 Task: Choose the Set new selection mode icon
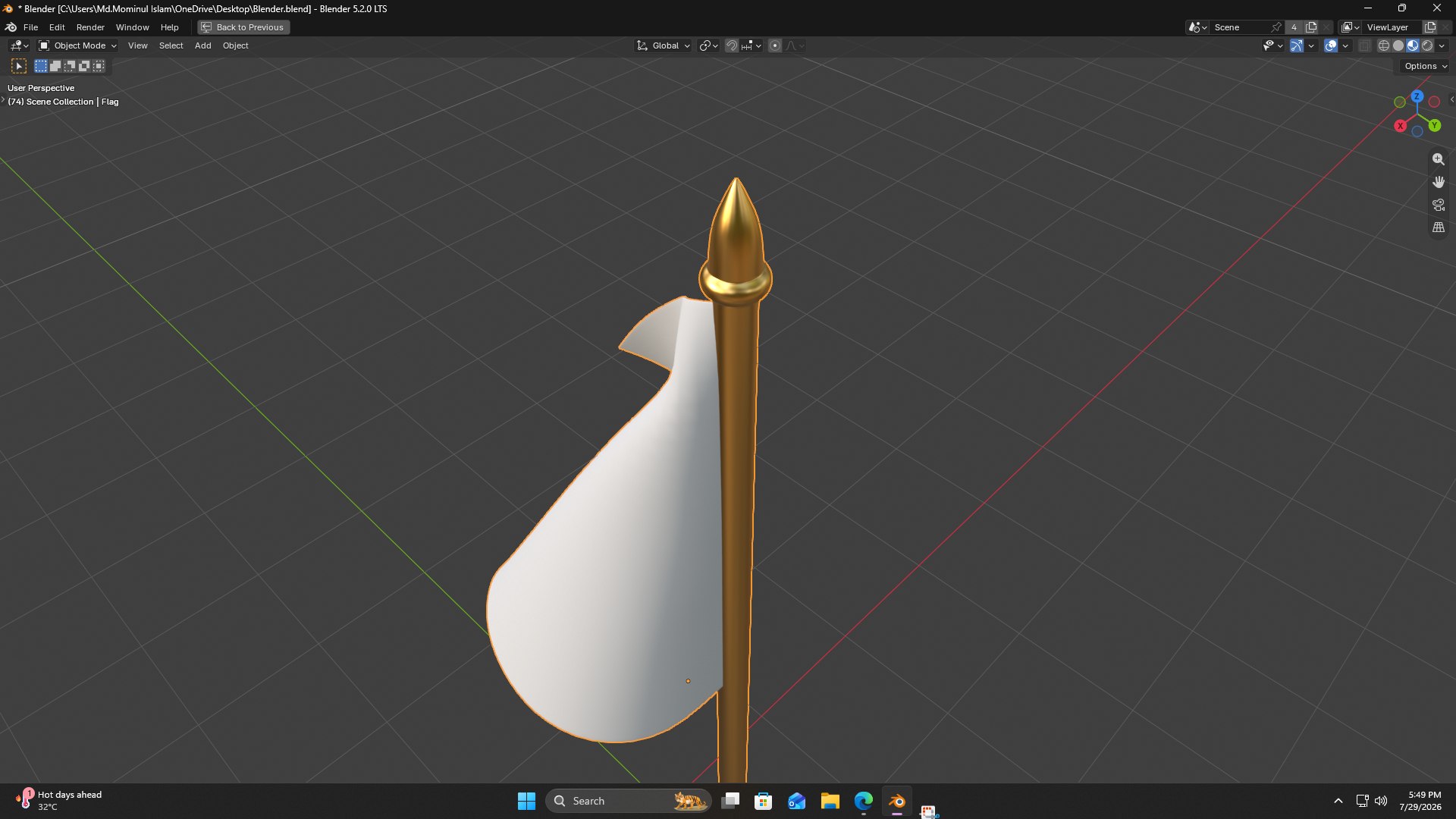[x=41, y=67]
